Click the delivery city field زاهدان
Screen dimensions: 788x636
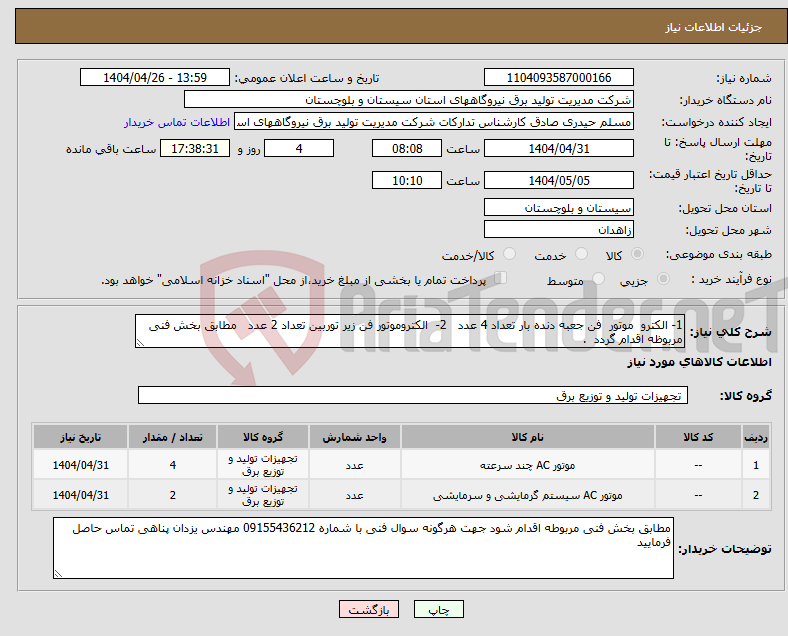(x=558, y=230)
